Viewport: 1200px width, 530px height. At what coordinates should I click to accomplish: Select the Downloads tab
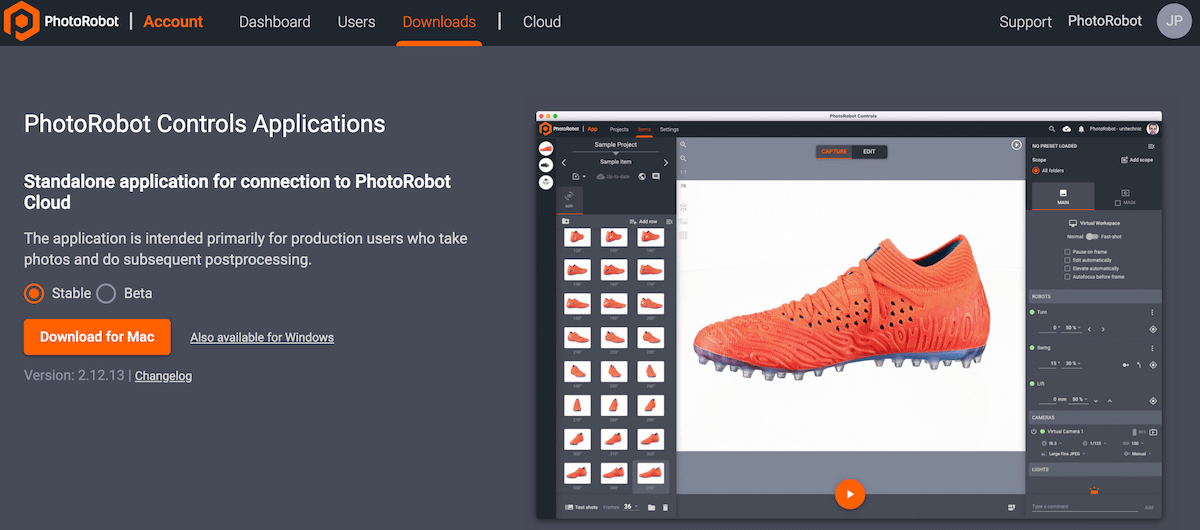click(439, 21)
